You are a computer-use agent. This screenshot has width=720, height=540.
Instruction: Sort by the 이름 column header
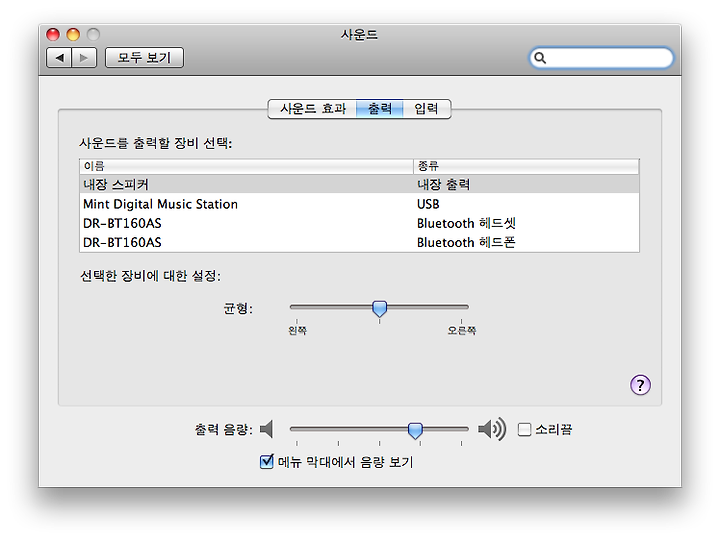pos(247,166)
